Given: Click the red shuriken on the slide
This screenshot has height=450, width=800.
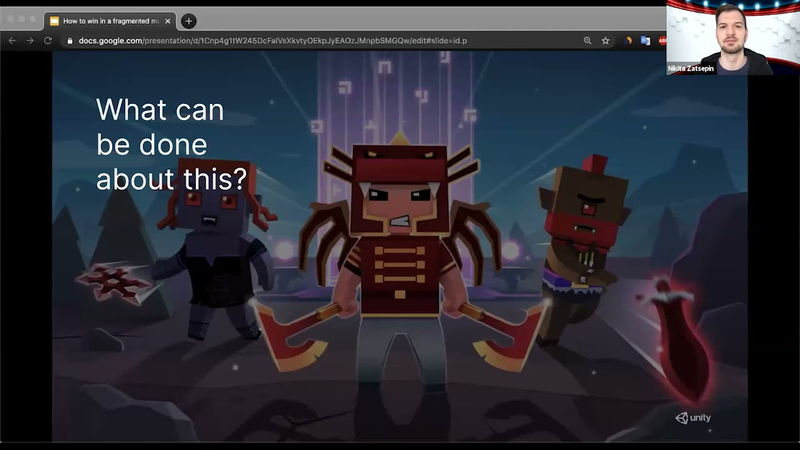Looking at the screenshot, I should pyautogui.click(x=114, y=283).
